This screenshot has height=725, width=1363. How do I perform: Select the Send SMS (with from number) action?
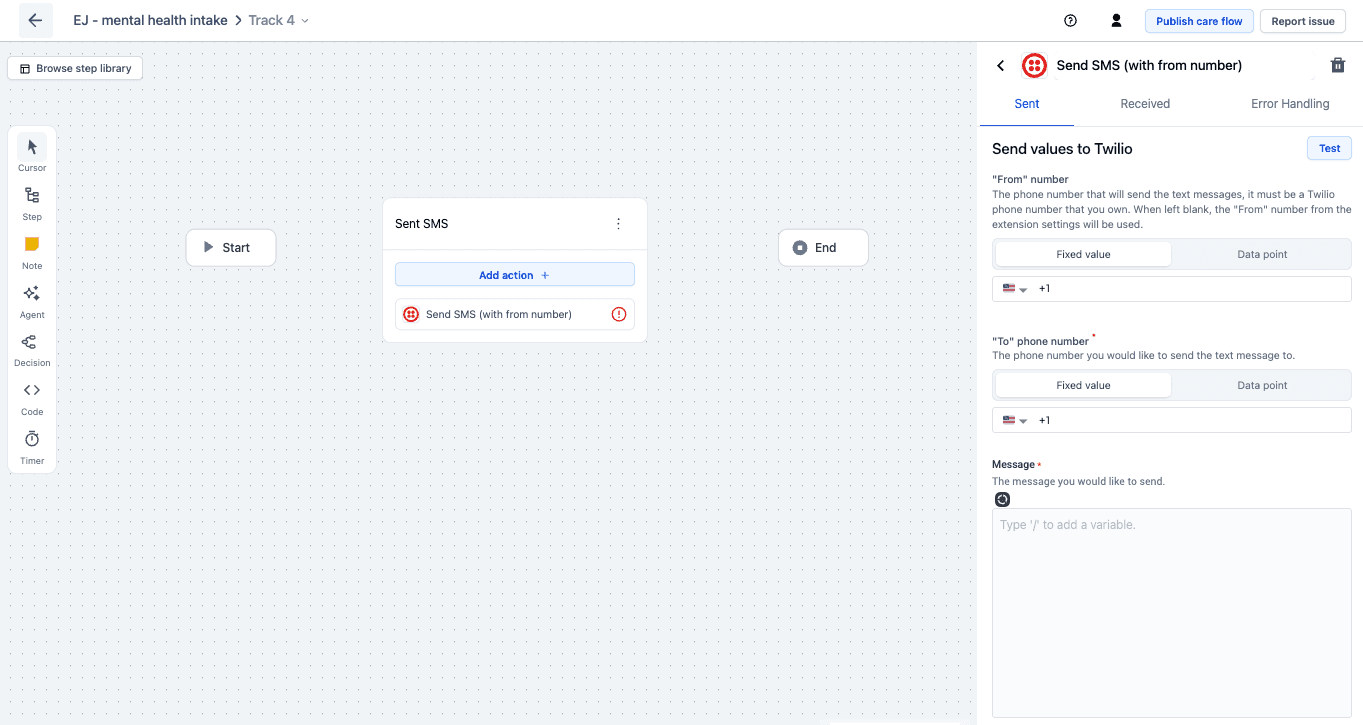[x=515, y=314]
